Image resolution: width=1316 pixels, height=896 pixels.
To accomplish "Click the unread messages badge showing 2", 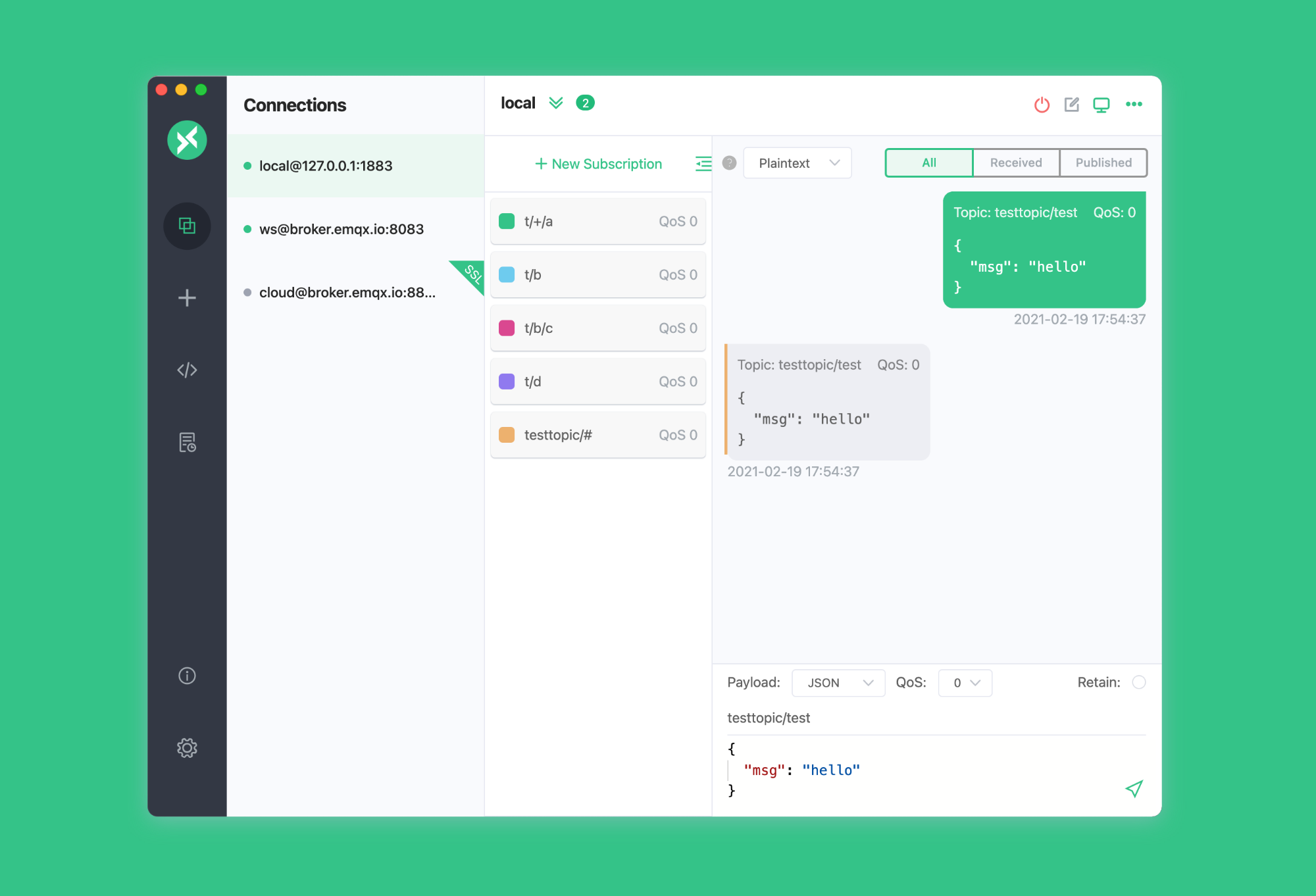I will pos(585,103).
